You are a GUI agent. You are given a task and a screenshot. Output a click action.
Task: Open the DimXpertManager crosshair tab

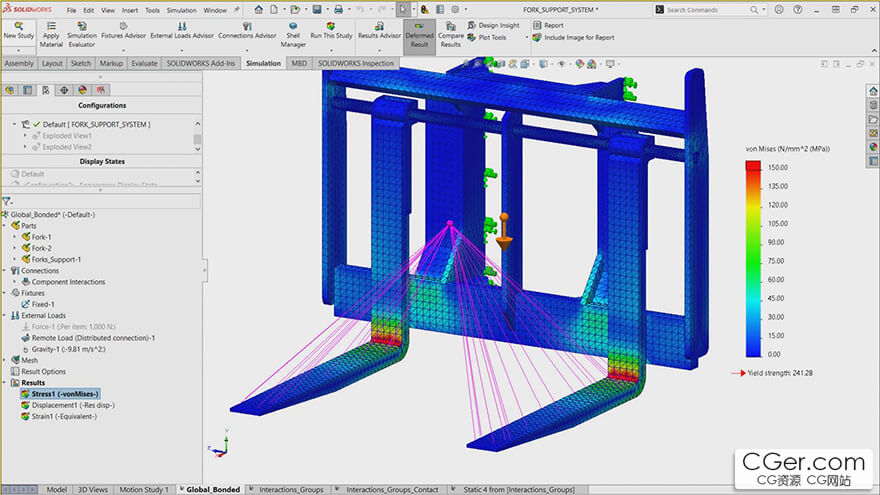coord(64,90)
